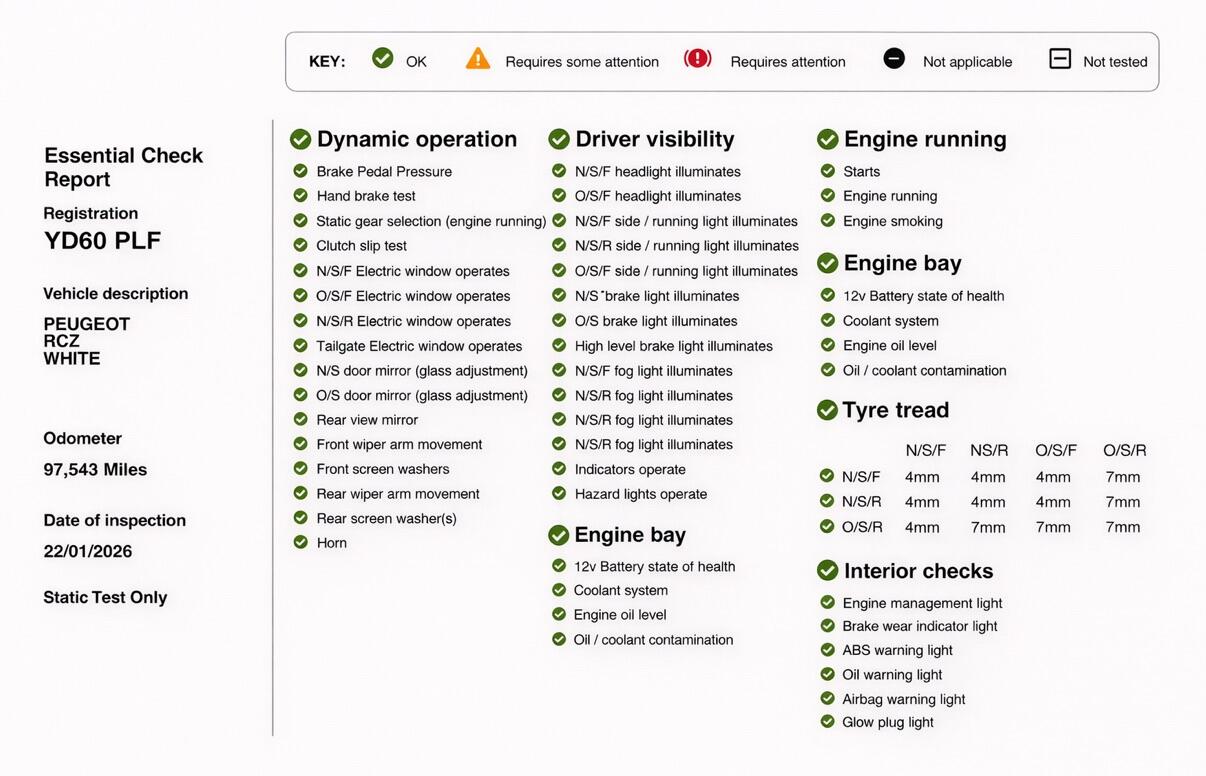Click the green OK checkmark in the key
The image size is (1206, 776).
(382, 59)
